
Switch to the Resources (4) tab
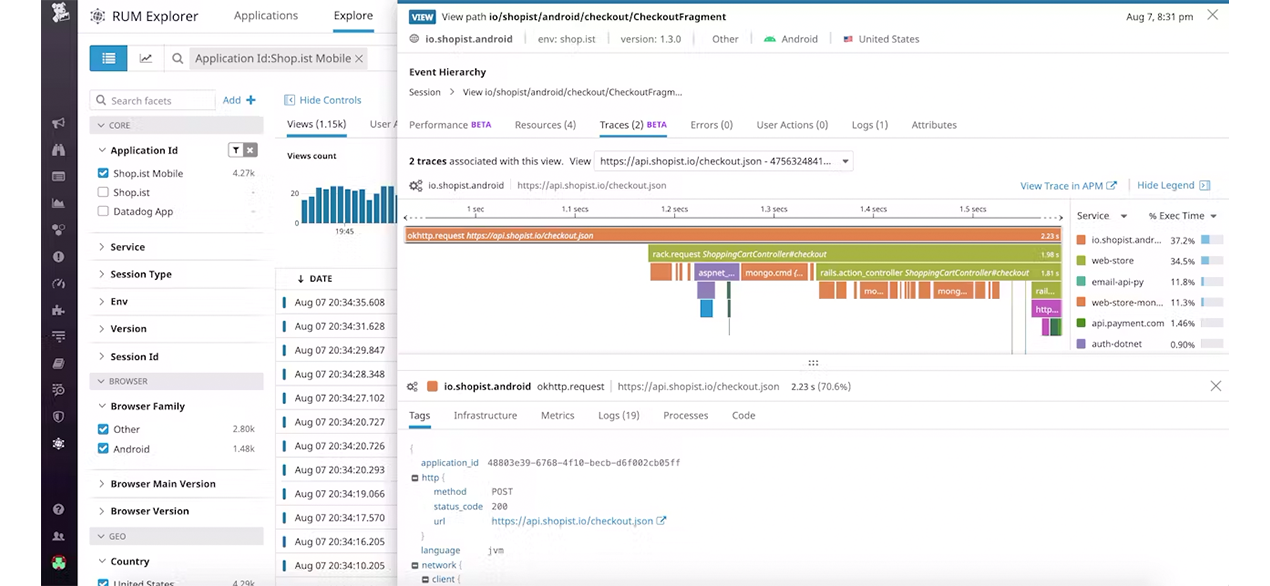pyautogui.click(x=545, y=125)
